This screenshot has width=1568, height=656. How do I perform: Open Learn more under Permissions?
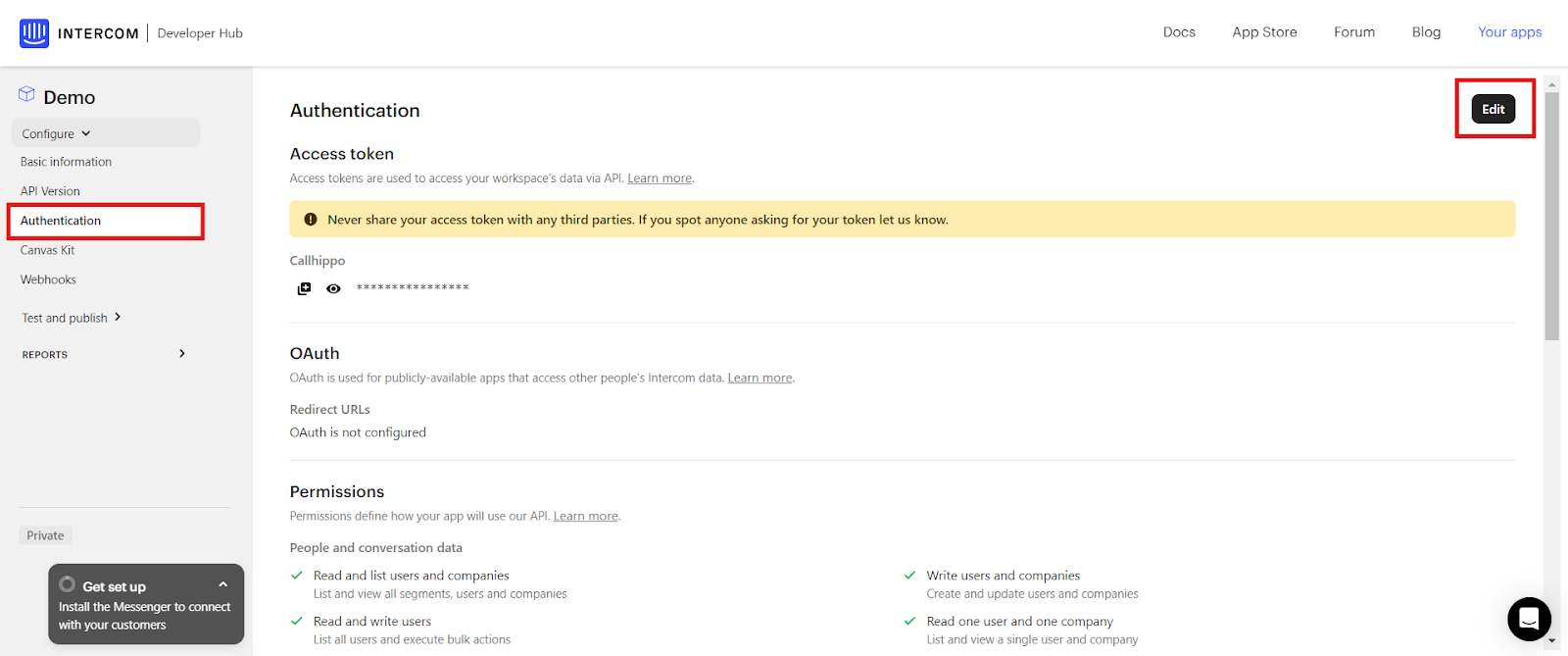[x=586, y=516]
